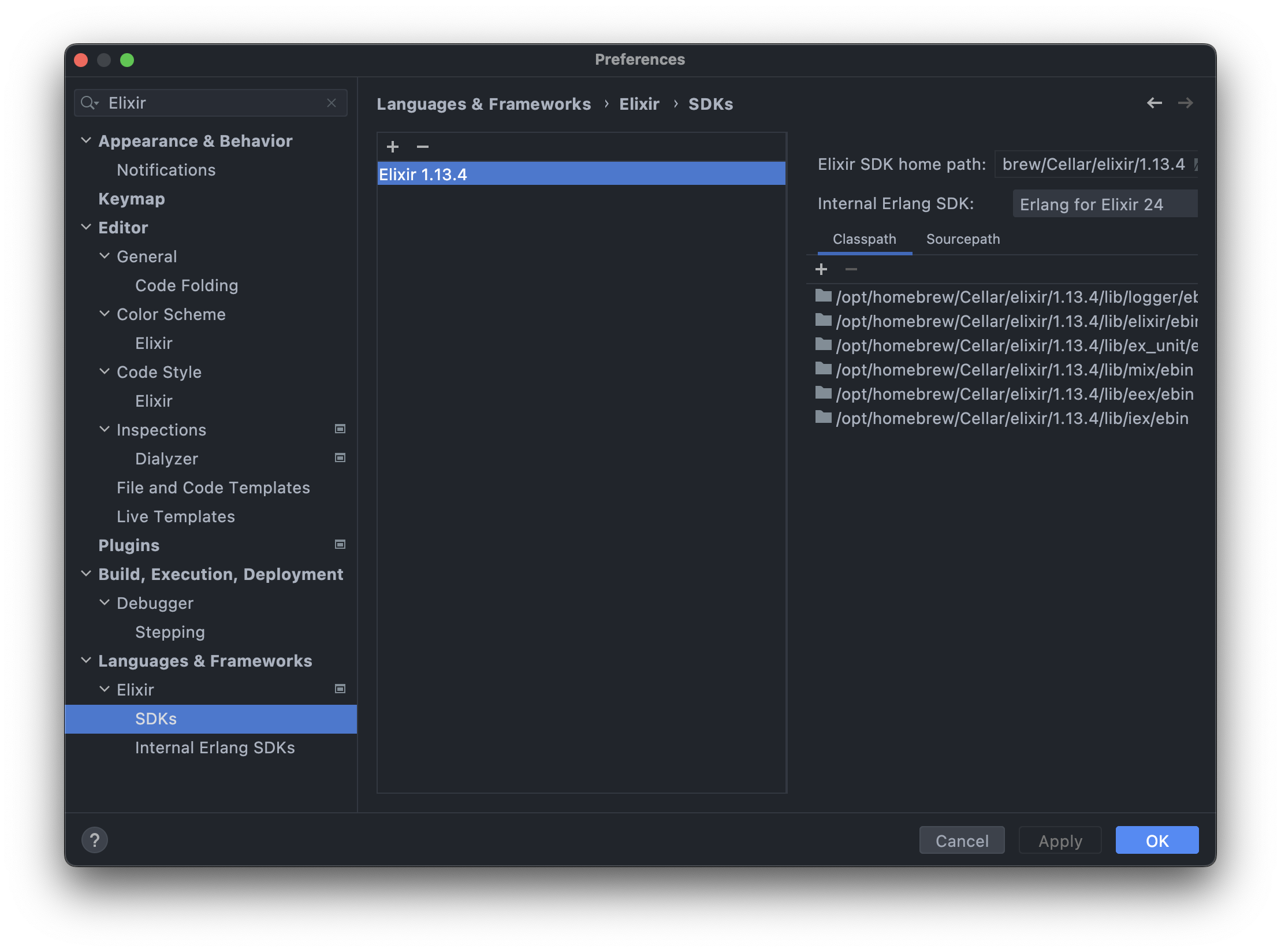Add a new SDK with the plus icon
Image resolution: width=1281 pixels, height=952 pixels.
pos(393,147)
